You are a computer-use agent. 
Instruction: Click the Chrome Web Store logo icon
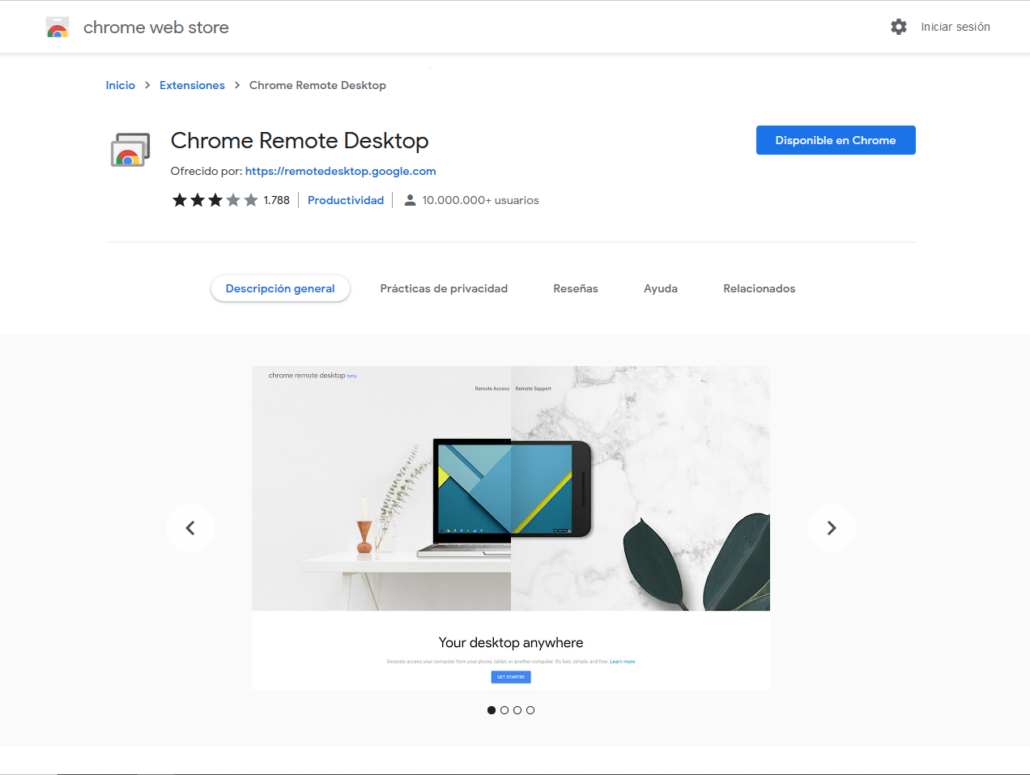(x=57, y=26)
